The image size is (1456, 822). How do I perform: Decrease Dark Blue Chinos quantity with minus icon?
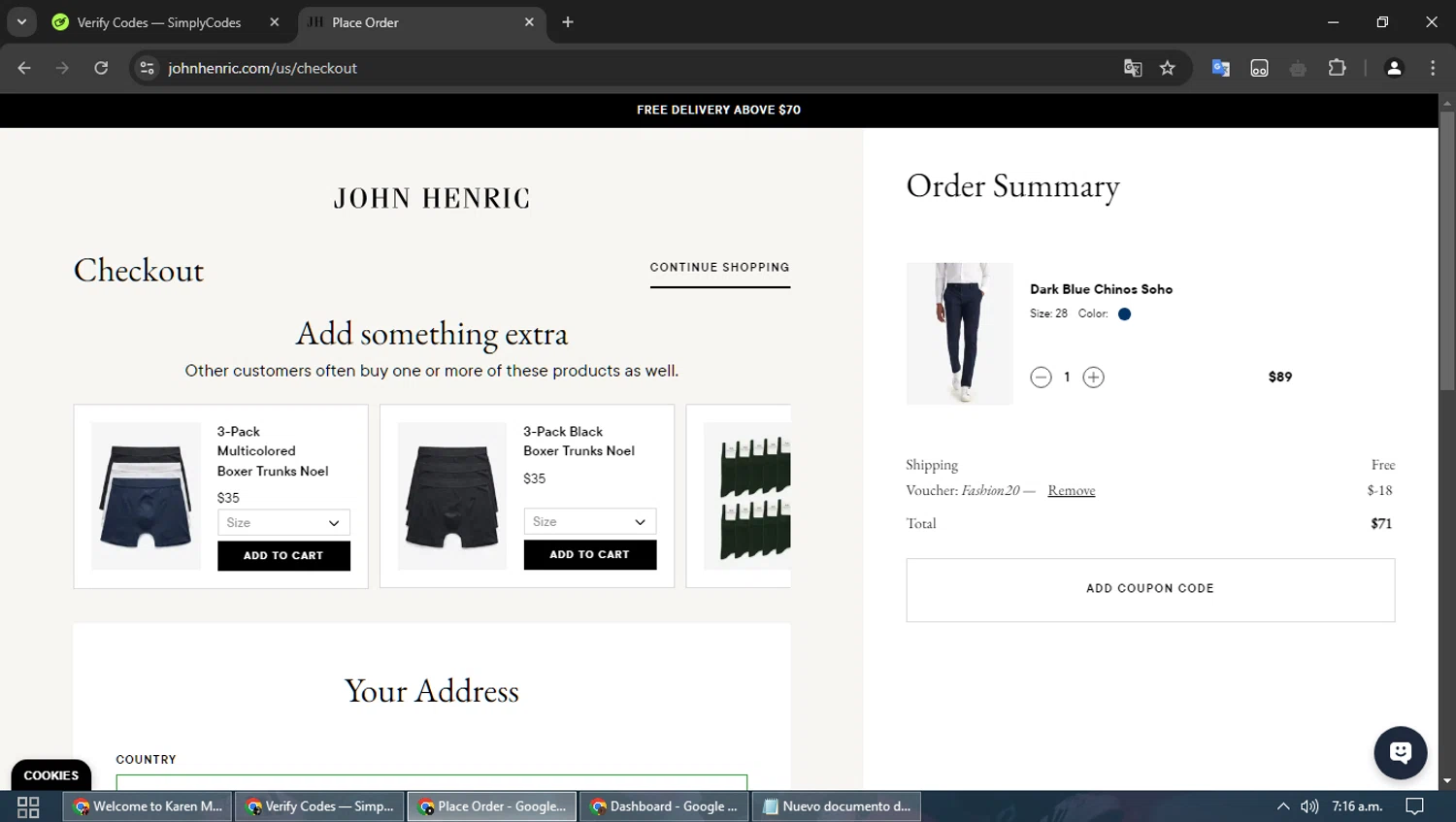[1041, 377]
